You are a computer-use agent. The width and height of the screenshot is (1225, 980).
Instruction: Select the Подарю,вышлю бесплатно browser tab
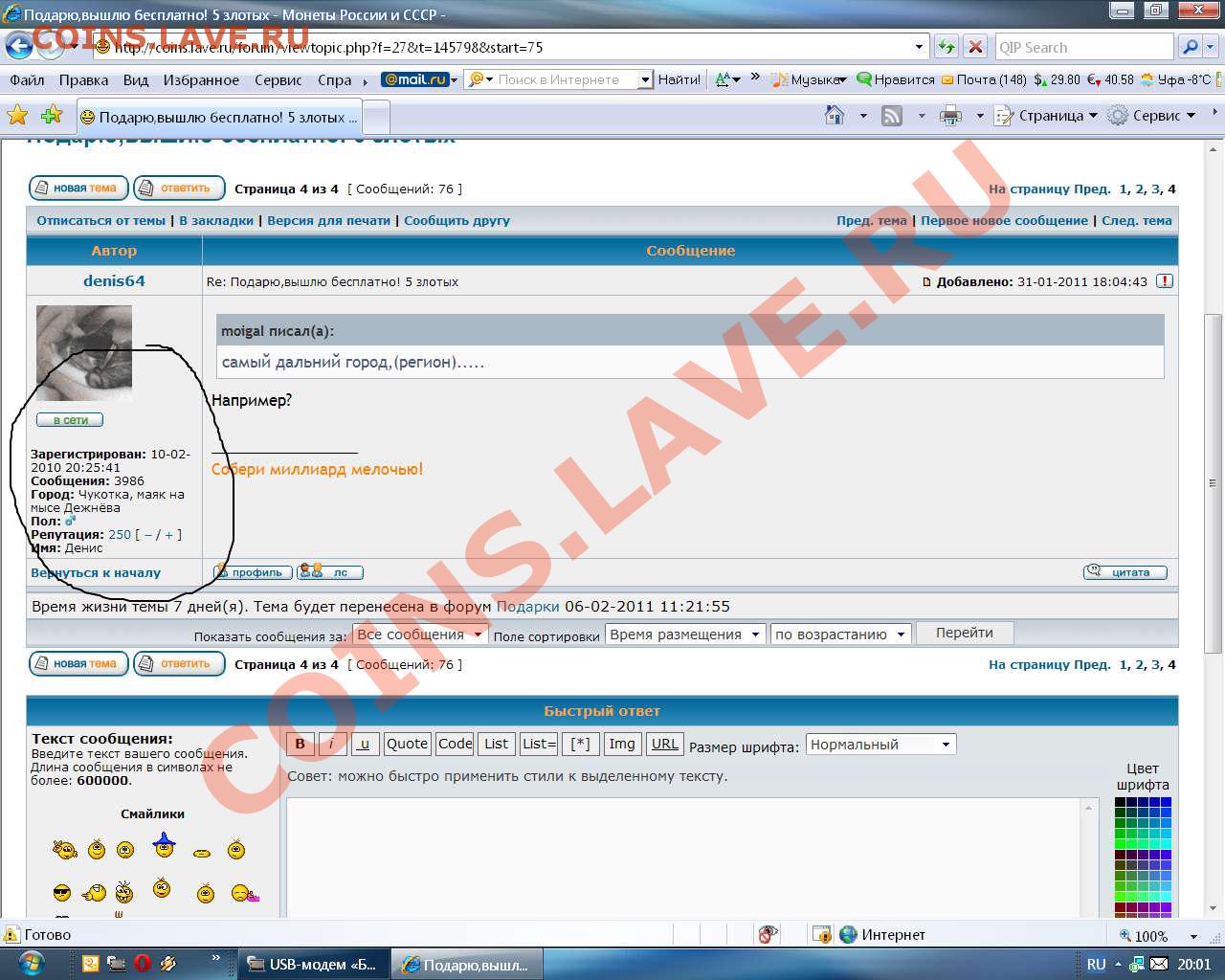[x=219, y=117]
